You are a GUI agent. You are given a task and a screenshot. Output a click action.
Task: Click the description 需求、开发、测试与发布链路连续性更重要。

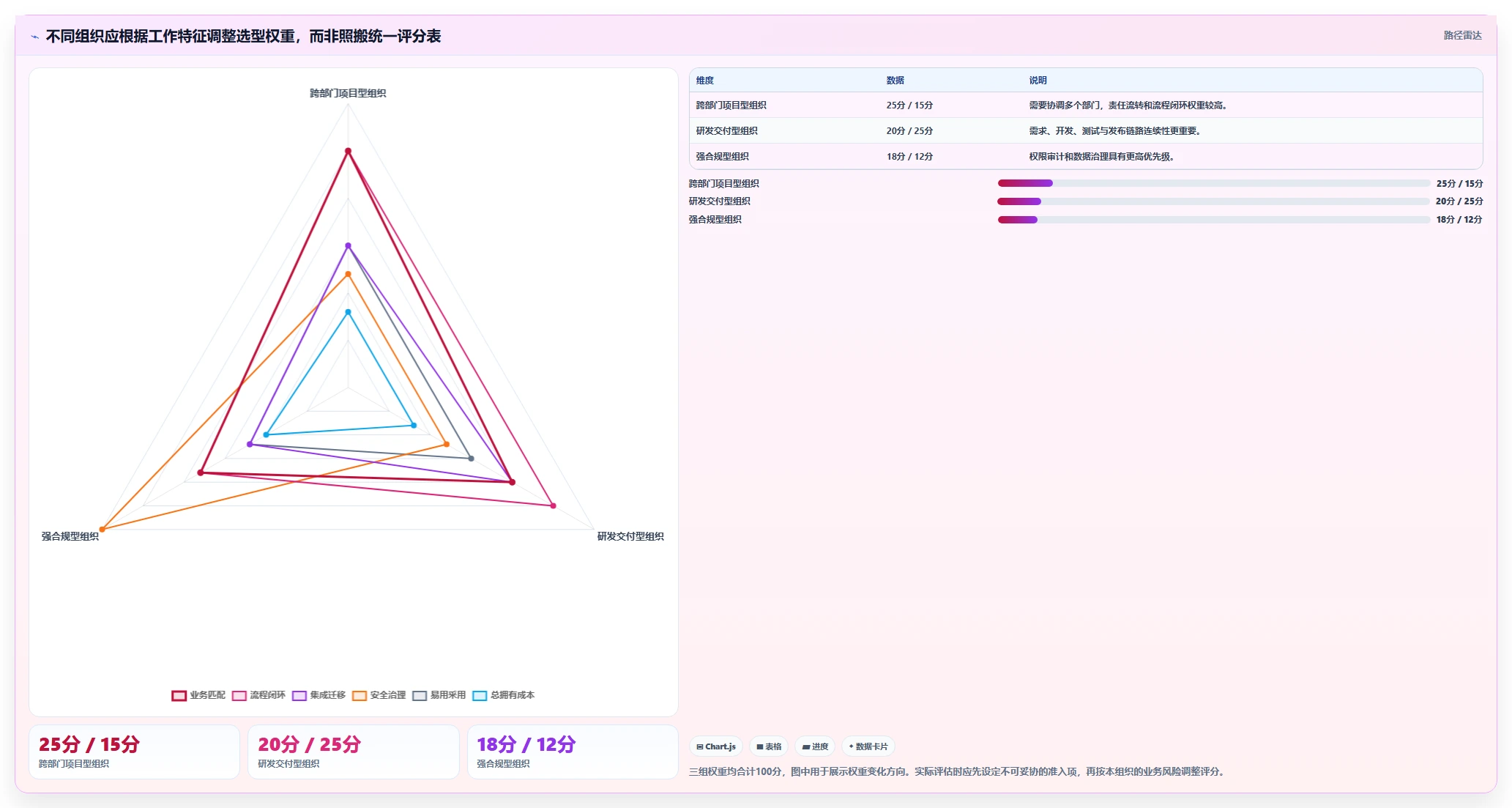coord(1116,131)
